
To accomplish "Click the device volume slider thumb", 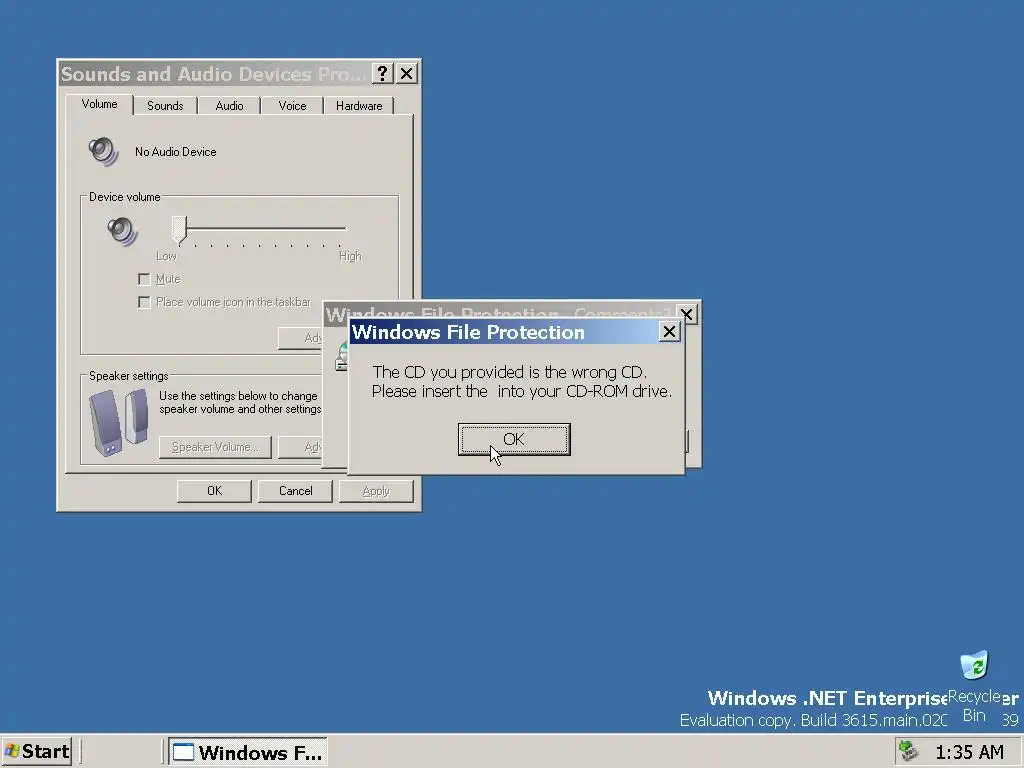I will coord(179,230).
